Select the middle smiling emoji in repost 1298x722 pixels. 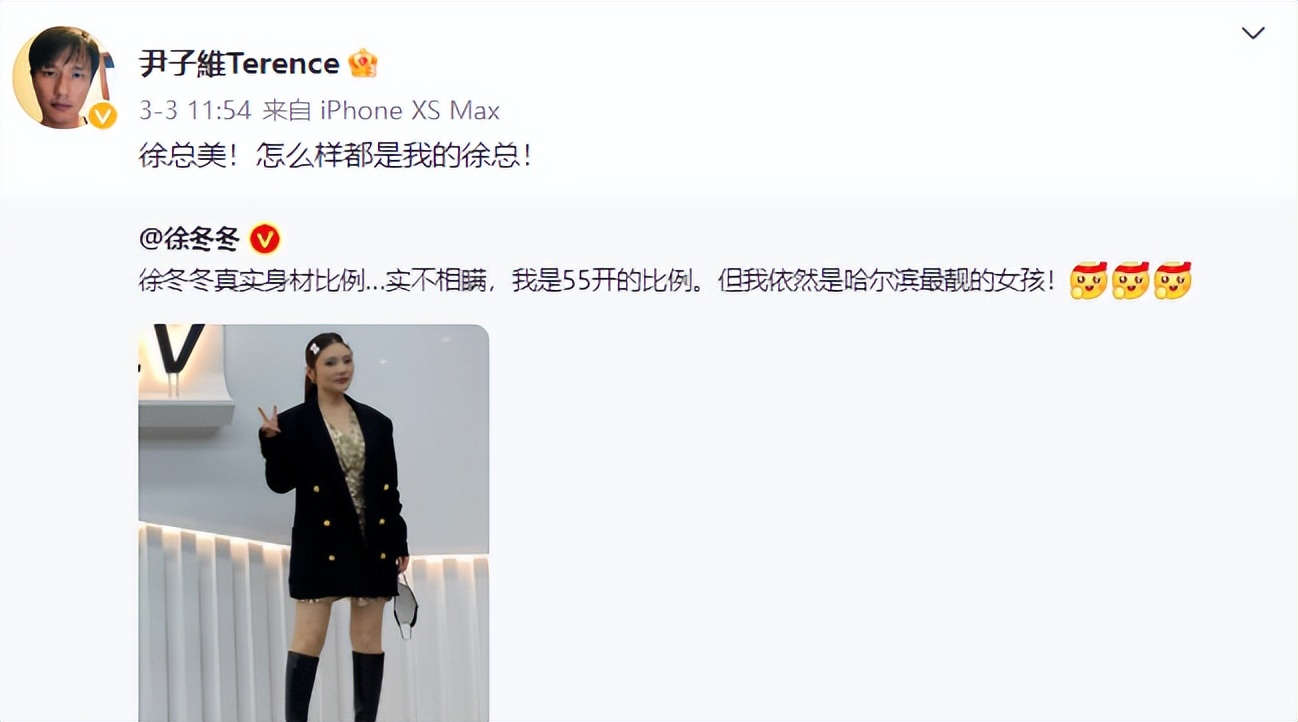(x=1131, y=281)
